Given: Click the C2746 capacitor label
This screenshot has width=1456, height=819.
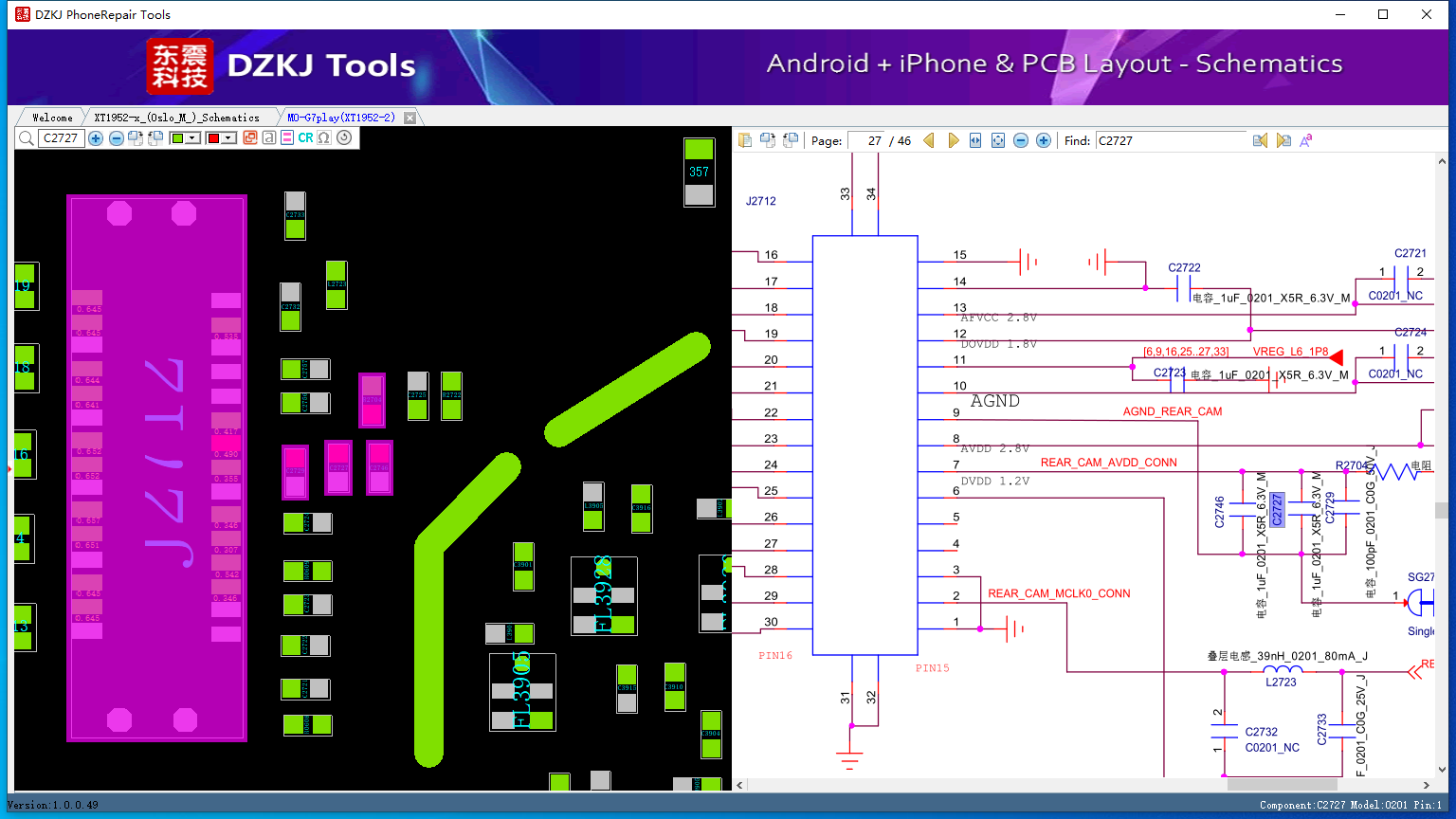Looking at the screenshot, I should pyautogui.click(x=1220, y=512).
